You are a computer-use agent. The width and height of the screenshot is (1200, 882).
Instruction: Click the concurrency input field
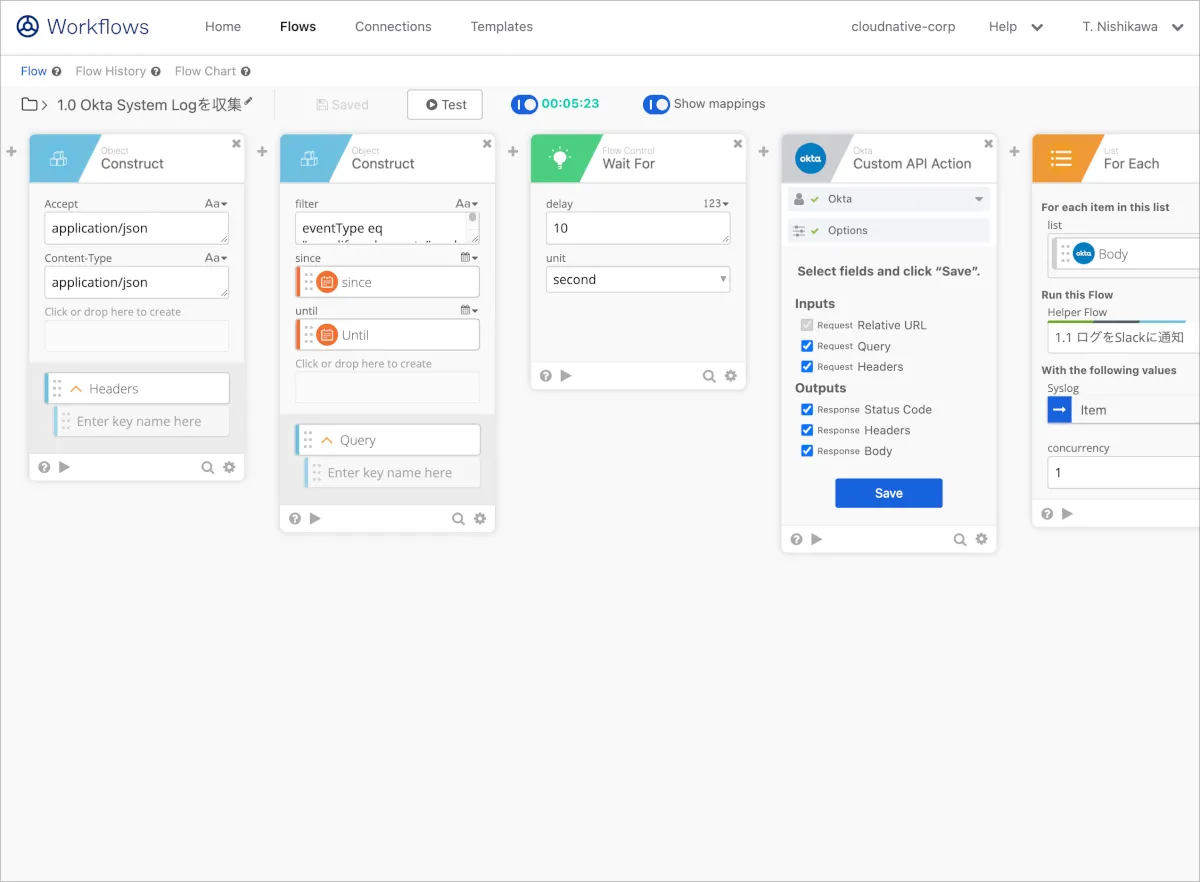(1123, 473)
